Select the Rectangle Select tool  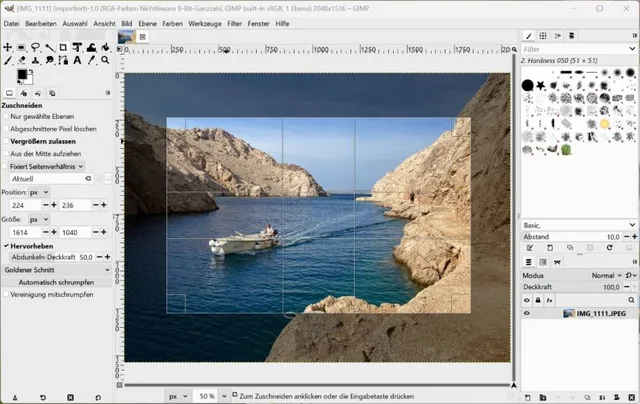tap(21, 47)
